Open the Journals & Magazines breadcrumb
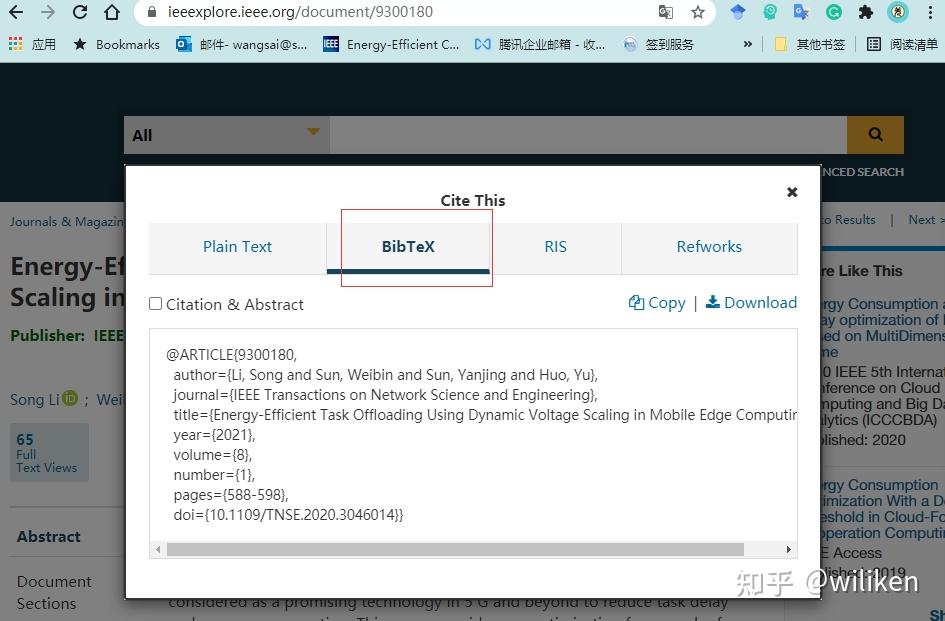This screenshot has height=621, width=945. (67, 222)
